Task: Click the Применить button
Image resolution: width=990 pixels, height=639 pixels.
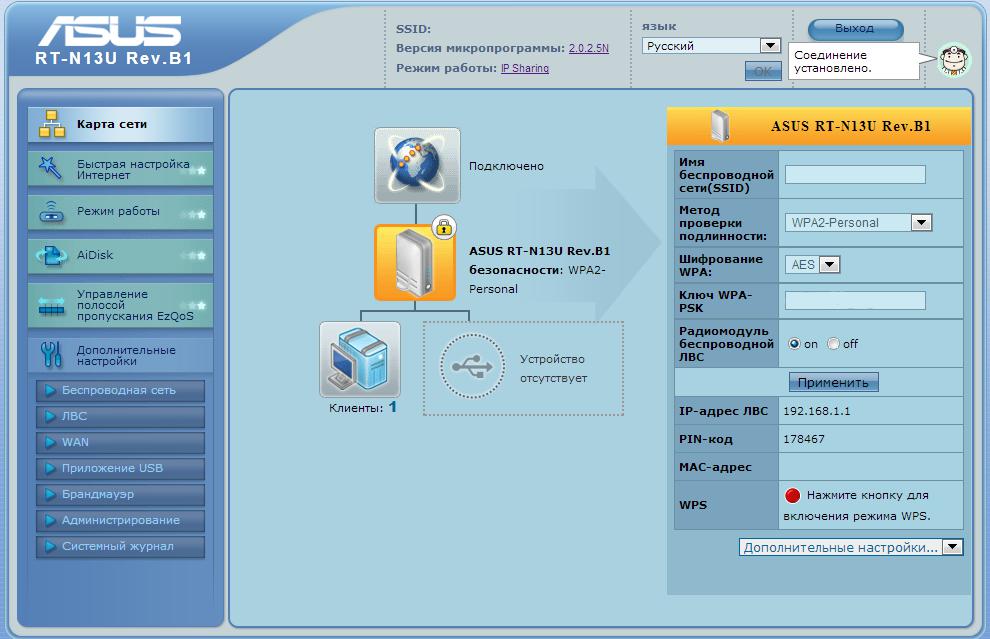Action: [833, 382]
